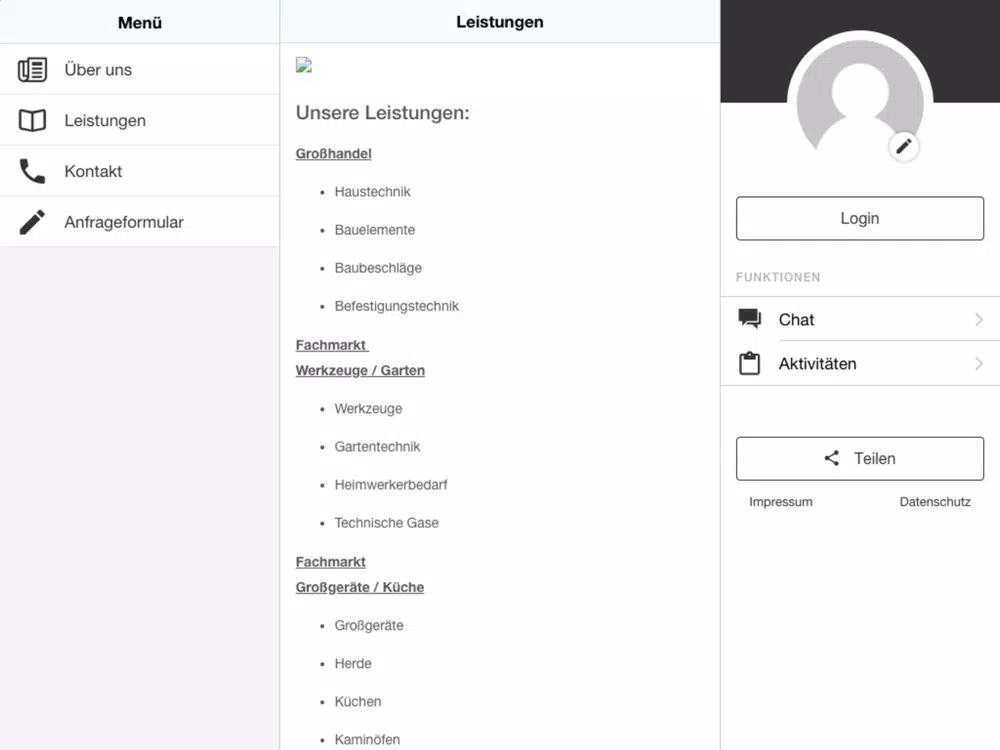Click the Menü panel title

coord(140,22)
